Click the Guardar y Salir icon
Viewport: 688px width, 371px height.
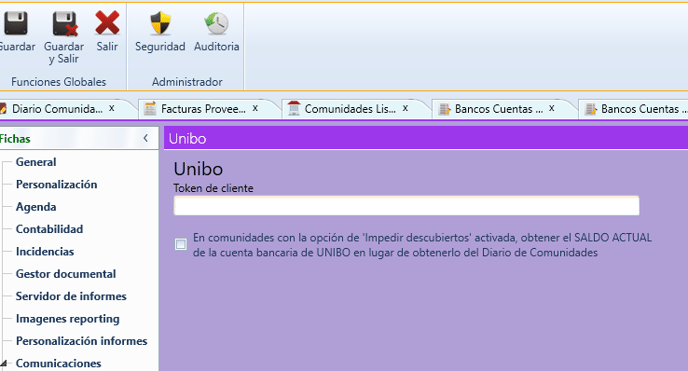pyautogui.click(x=65, y=24)
